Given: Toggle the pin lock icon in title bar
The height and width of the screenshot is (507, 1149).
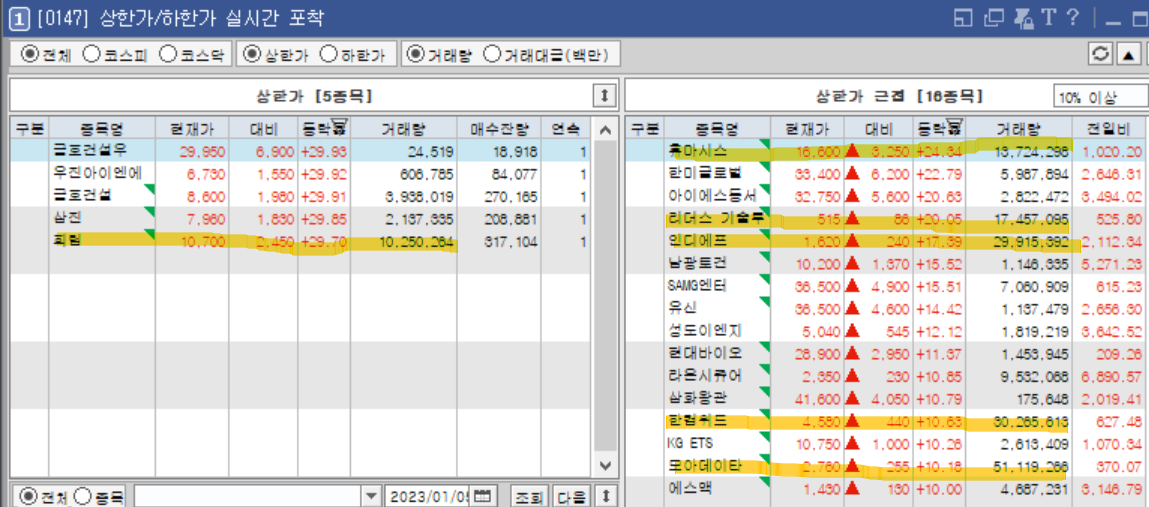Looking at the screenshot, I should coord(1023,18).
